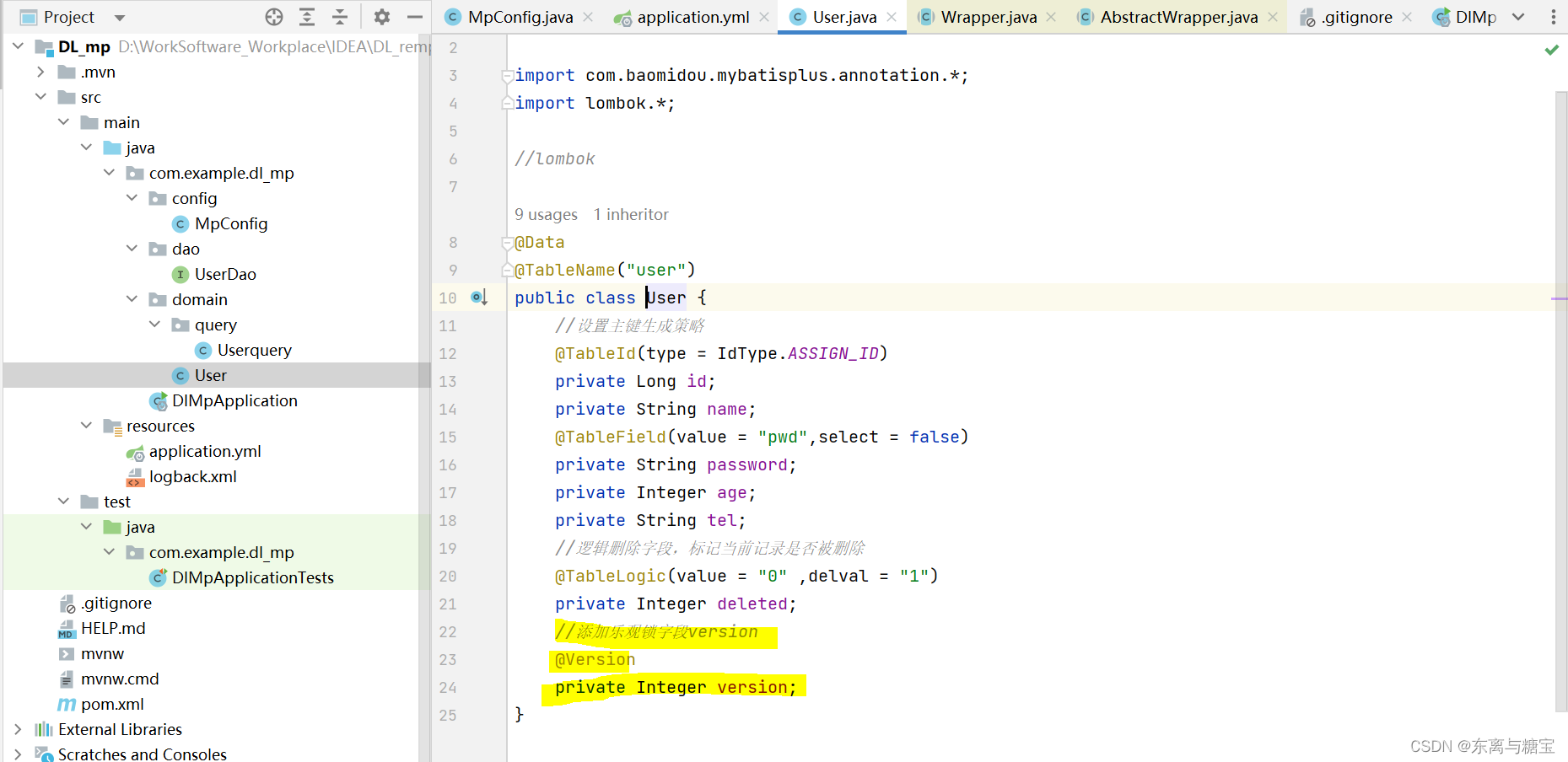1568x762 pixels.
Task: Expand External Libraries node
Action: click(x=18, y=729)
